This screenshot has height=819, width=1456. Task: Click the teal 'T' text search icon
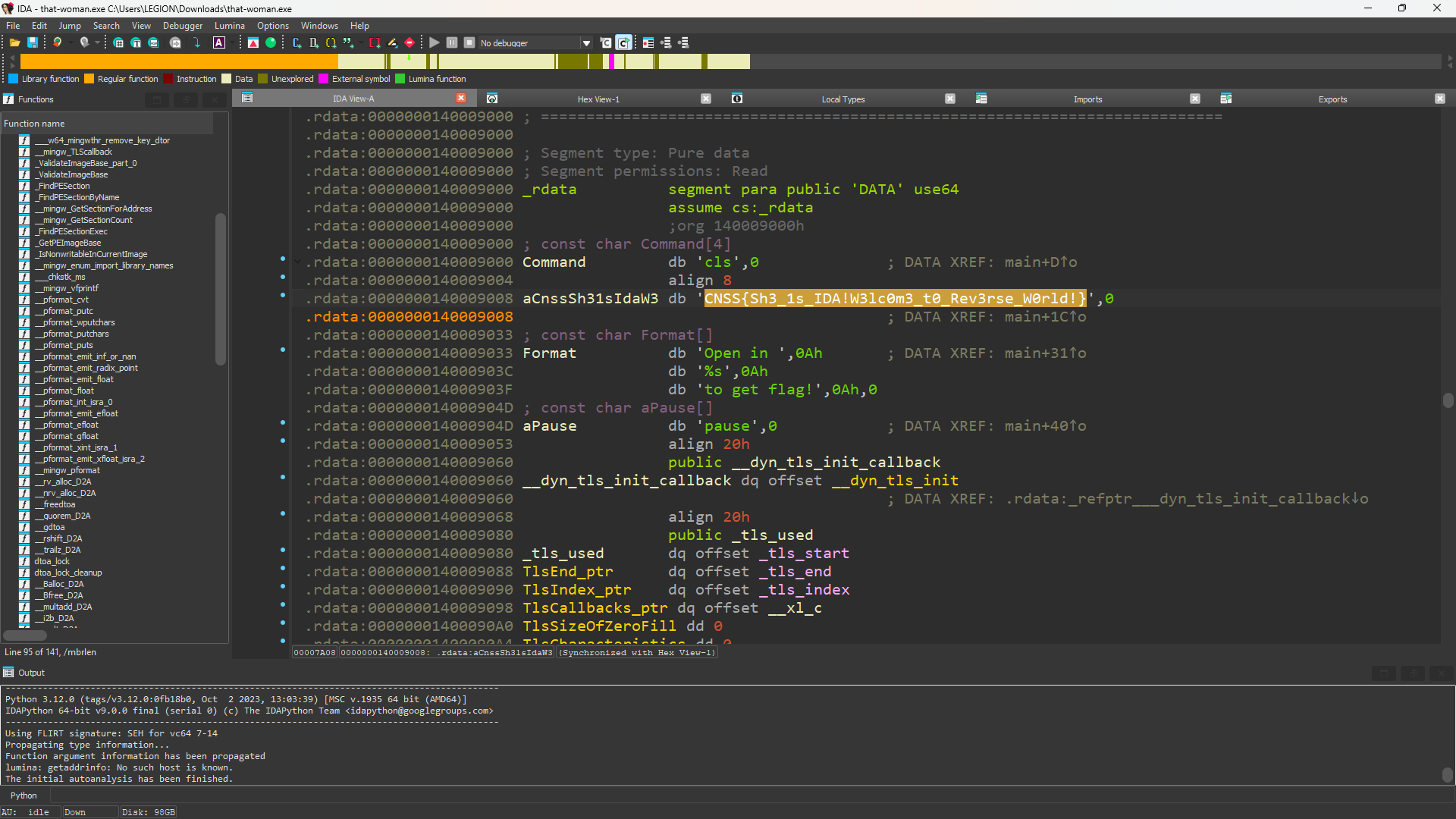click(136, 43)
